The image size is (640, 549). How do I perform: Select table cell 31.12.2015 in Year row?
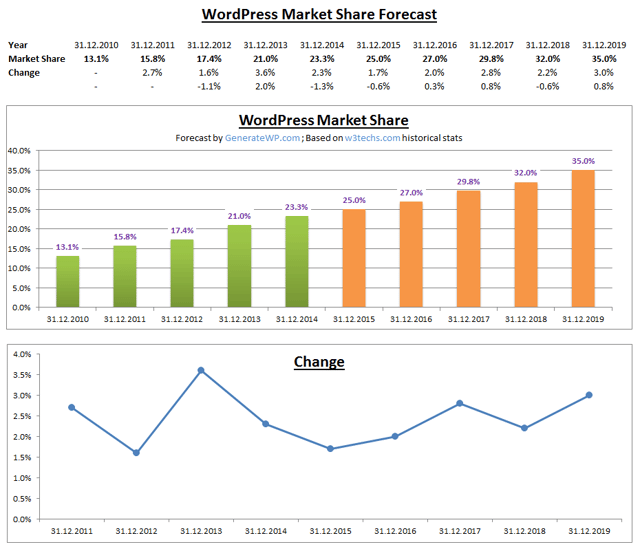pos(378,45)
